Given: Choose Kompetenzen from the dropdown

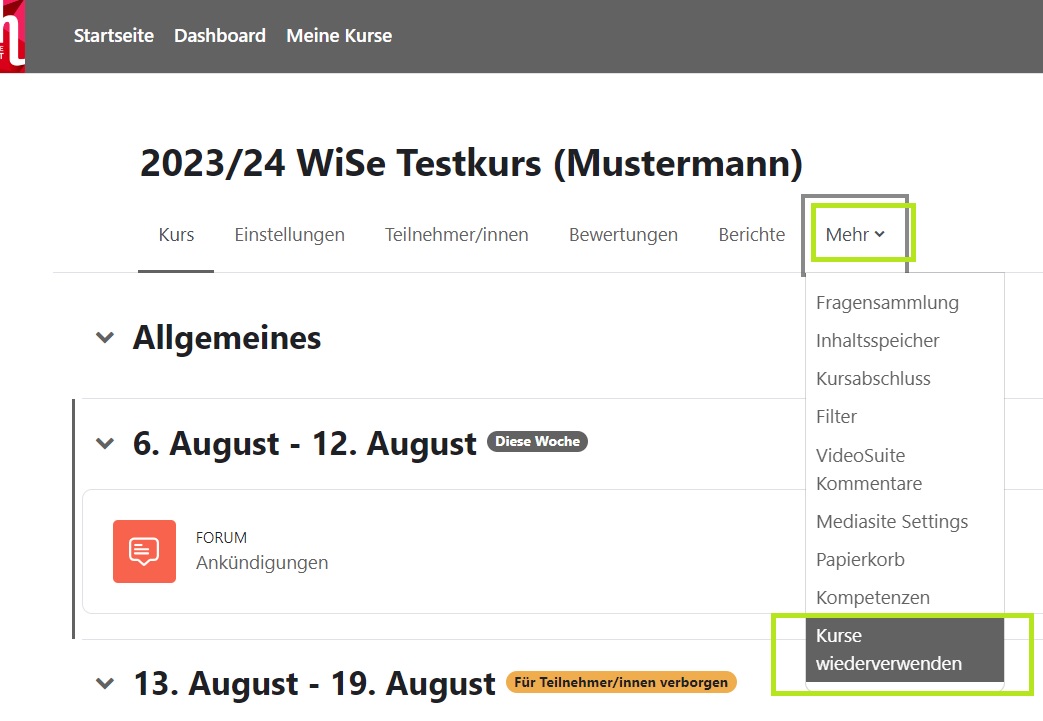Looking at the screenshot, I should [872, 597].
